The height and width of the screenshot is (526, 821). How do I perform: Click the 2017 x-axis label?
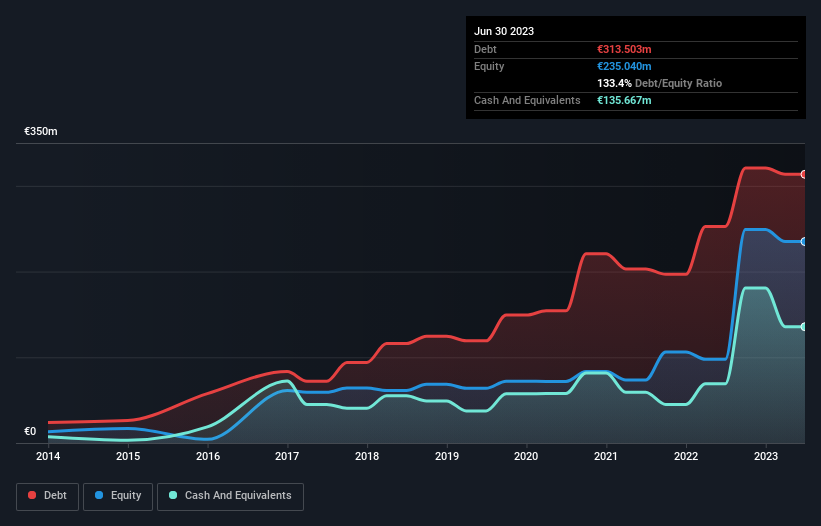click(287, 456)
